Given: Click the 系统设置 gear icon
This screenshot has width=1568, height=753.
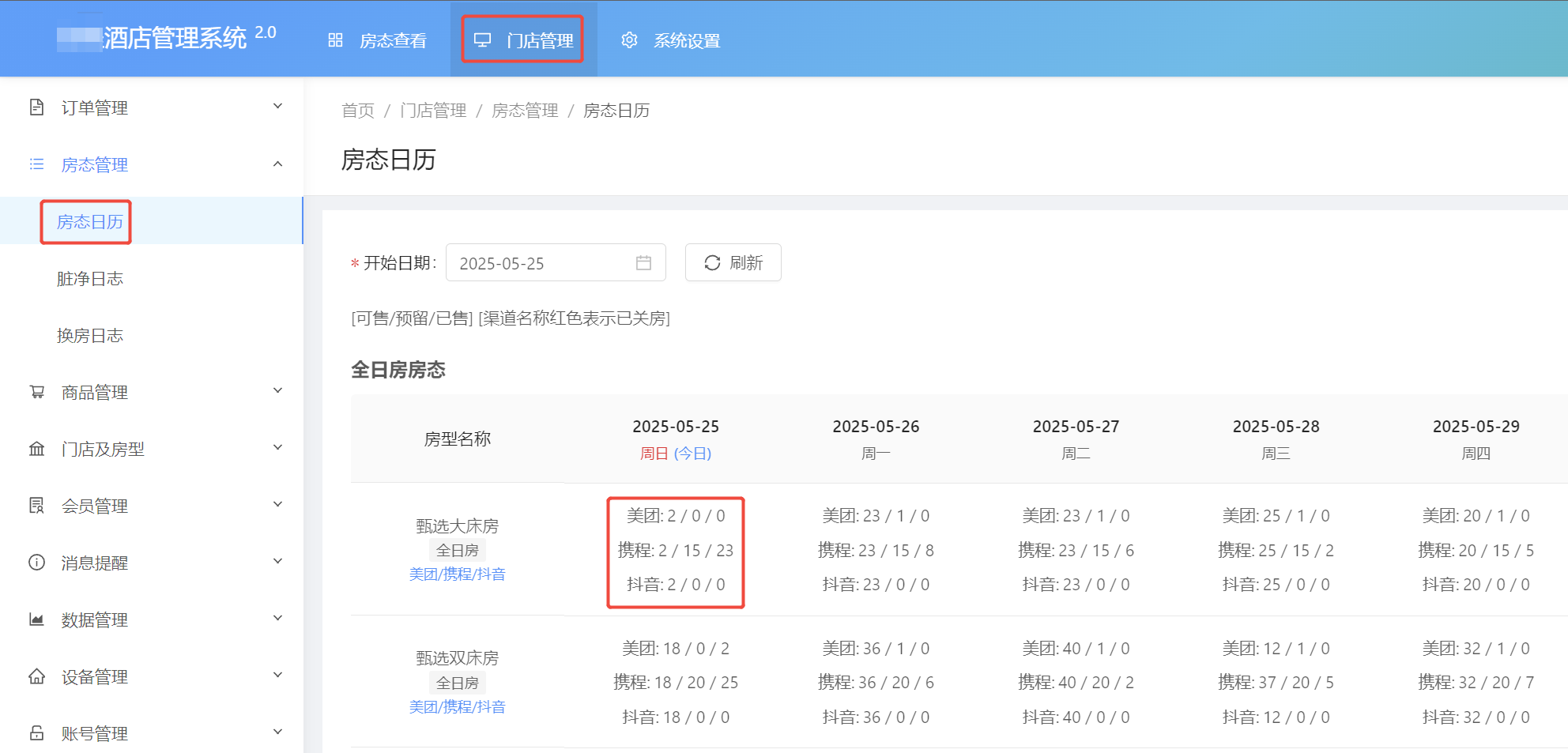Looking at the screenshot, I should [x=629, y=40].
